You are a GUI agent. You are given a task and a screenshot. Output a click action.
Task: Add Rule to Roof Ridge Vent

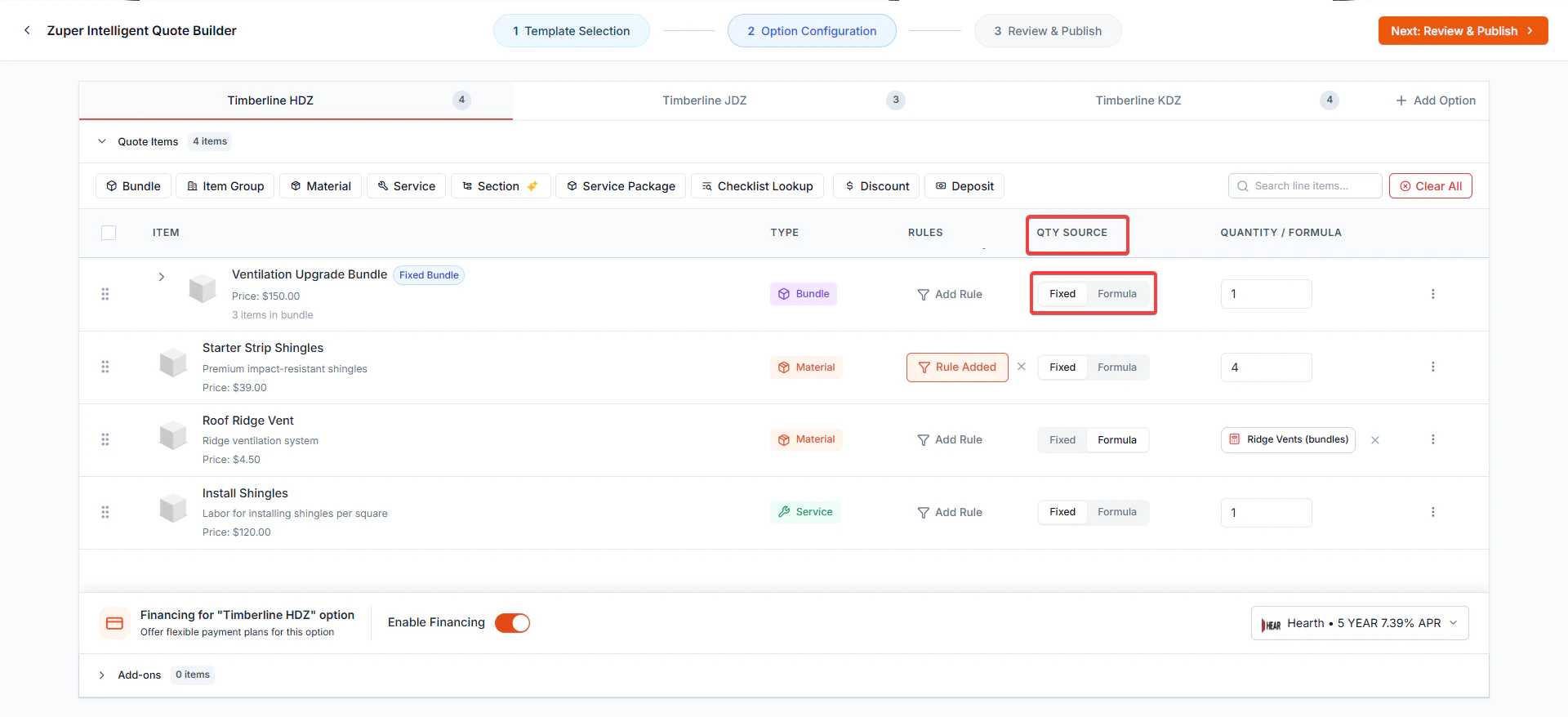click(x=950, y=440)
